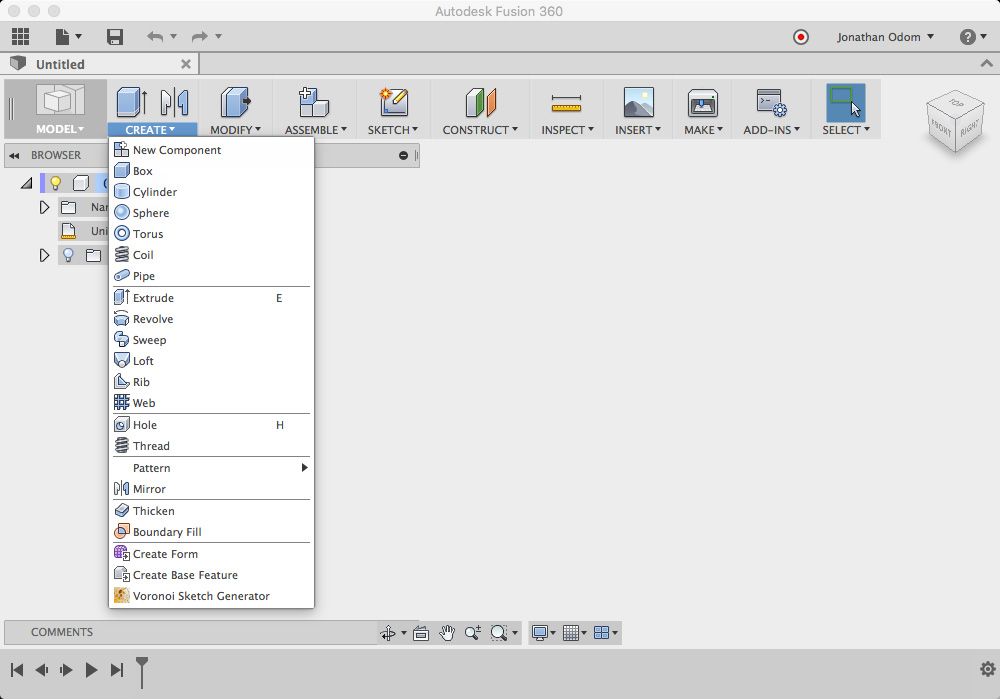Close the Untitled document tab
Viewport: 1000px width, 699px height.
coord(186,64)
